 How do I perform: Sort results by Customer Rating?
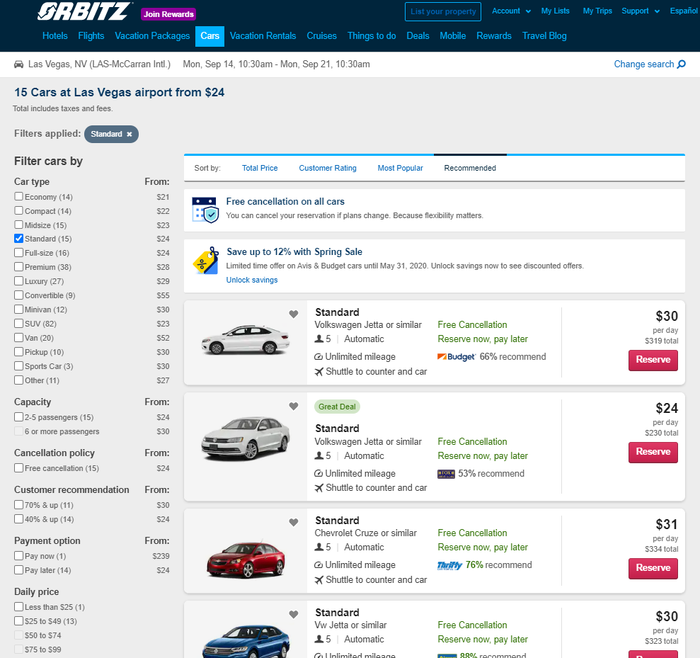pyautogui.click(x=328, y=168)
